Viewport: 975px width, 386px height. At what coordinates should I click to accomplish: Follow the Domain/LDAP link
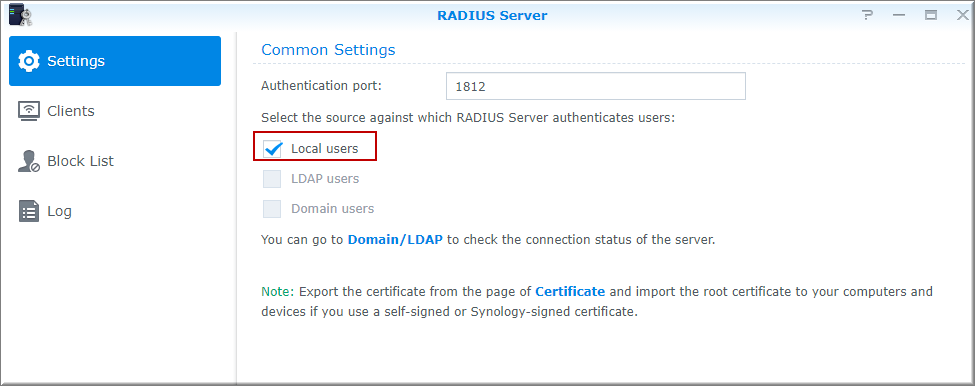395,239
